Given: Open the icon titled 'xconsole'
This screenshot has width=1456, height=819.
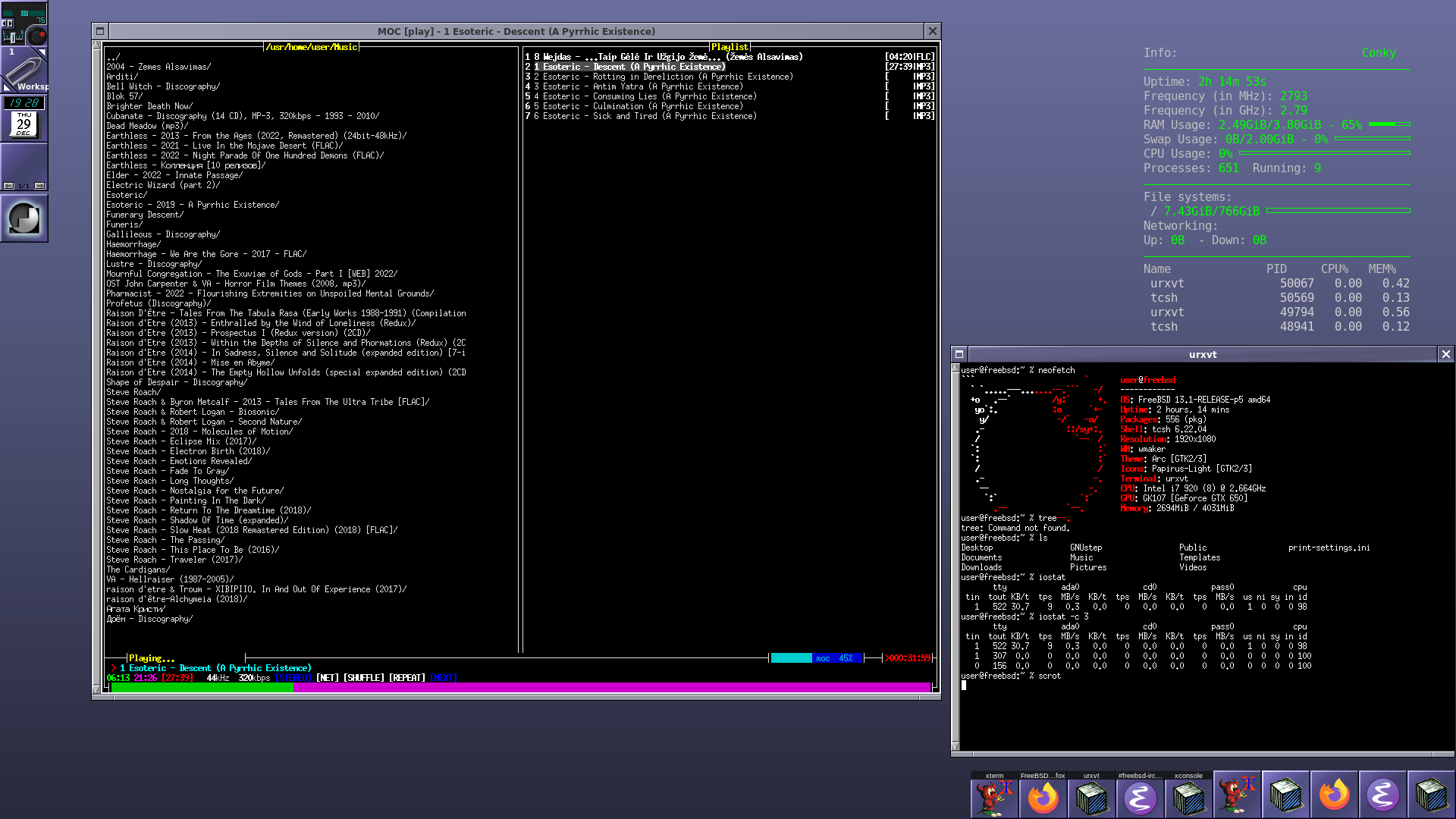Looking at the screenshot, I should click(x=1188, y=795).
